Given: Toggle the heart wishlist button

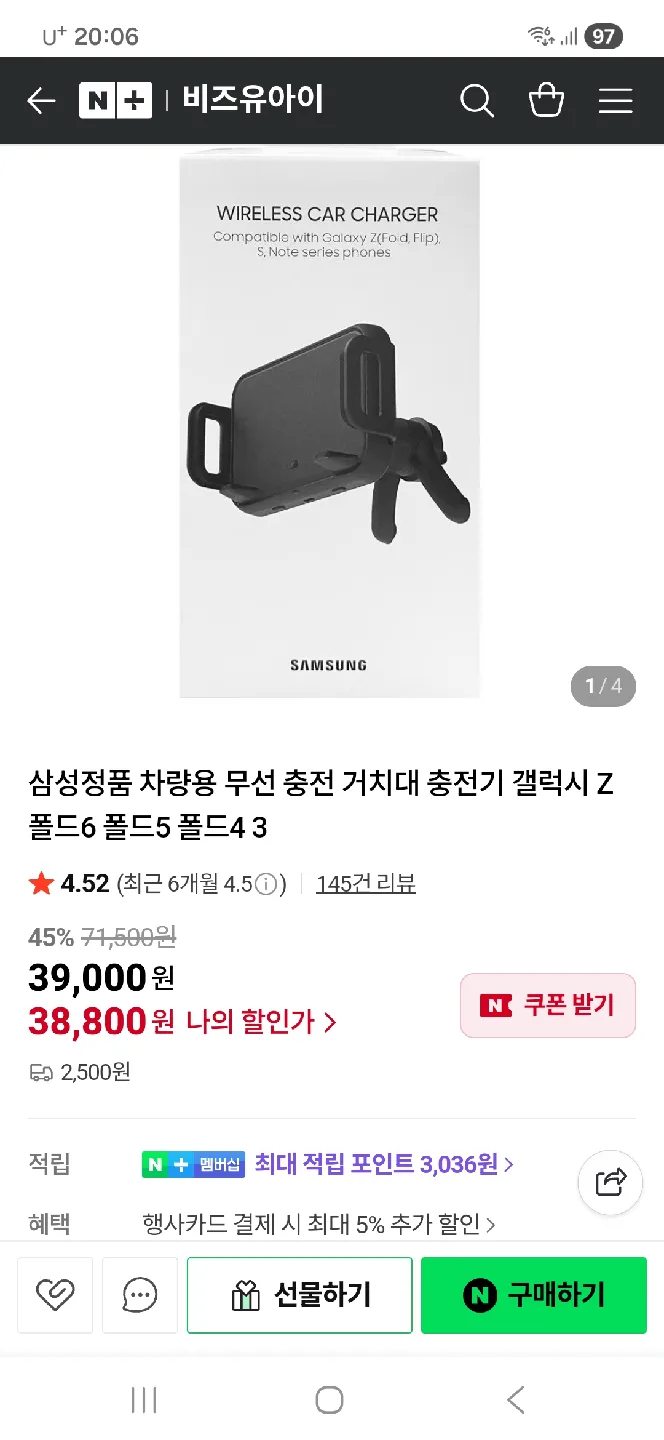Looking at the screenshot, I should coord(55,1295).
